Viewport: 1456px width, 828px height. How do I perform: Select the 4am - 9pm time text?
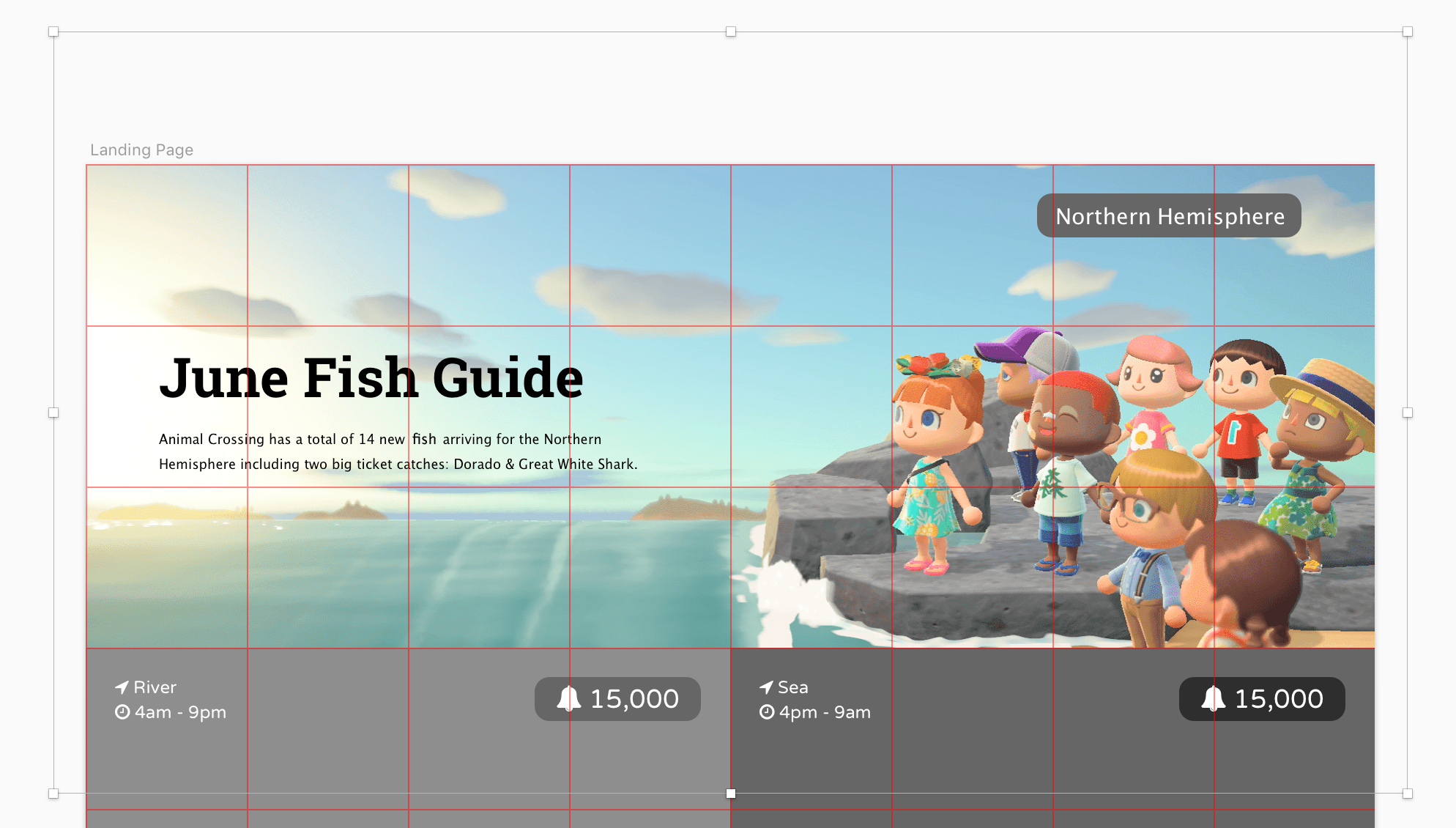tap(180, 712)
